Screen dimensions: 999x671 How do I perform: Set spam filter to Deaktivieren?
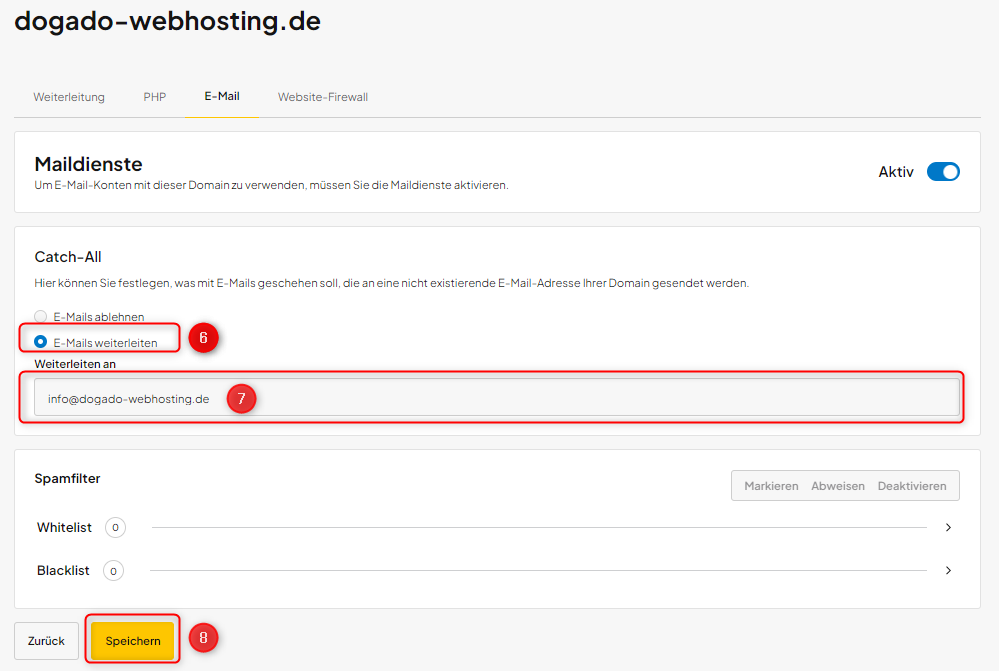click(x=912, y=486)
